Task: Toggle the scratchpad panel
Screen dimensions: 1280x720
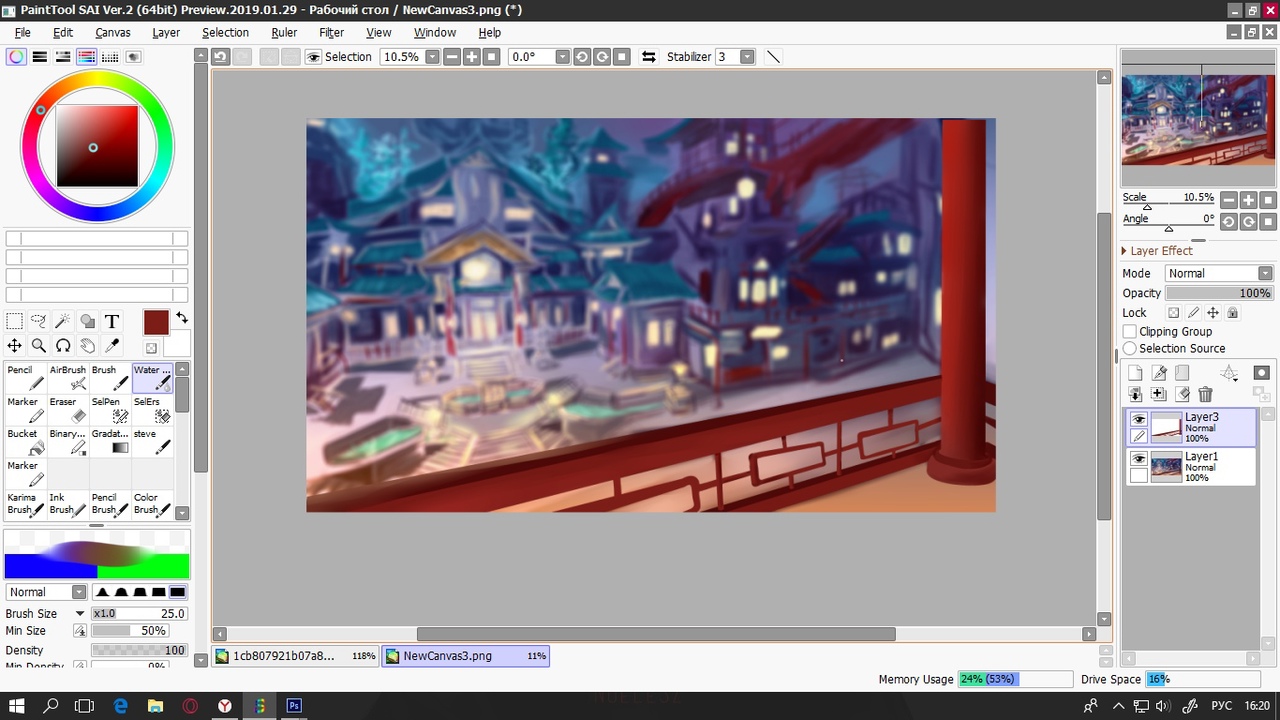Action: [133, 57]
